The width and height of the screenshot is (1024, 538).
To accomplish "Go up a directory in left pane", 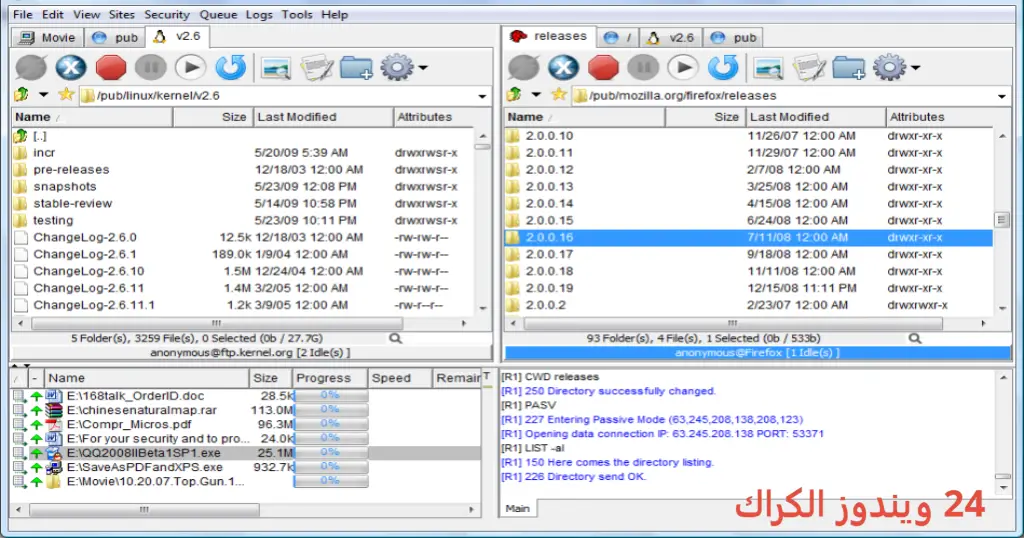I will click(22, 95).
